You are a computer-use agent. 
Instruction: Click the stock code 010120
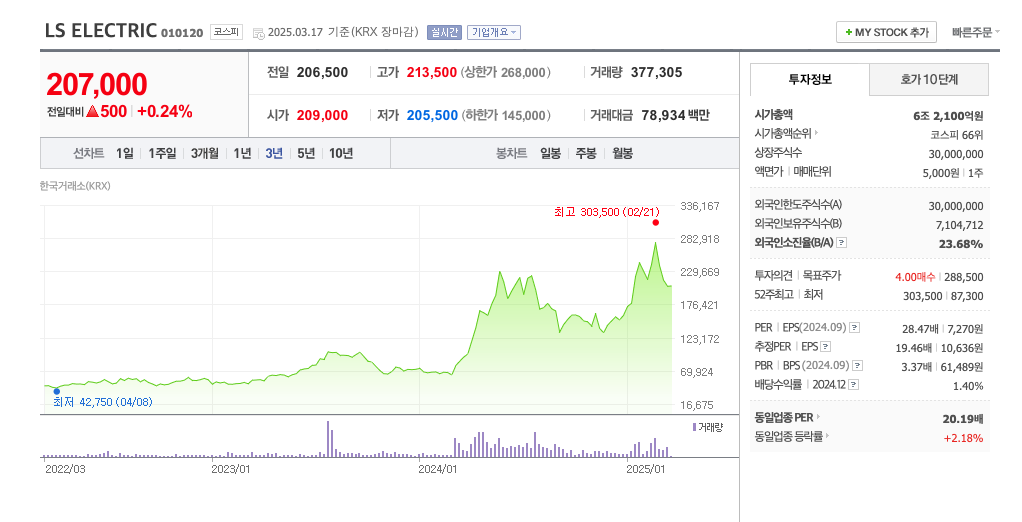coord(182,33)
